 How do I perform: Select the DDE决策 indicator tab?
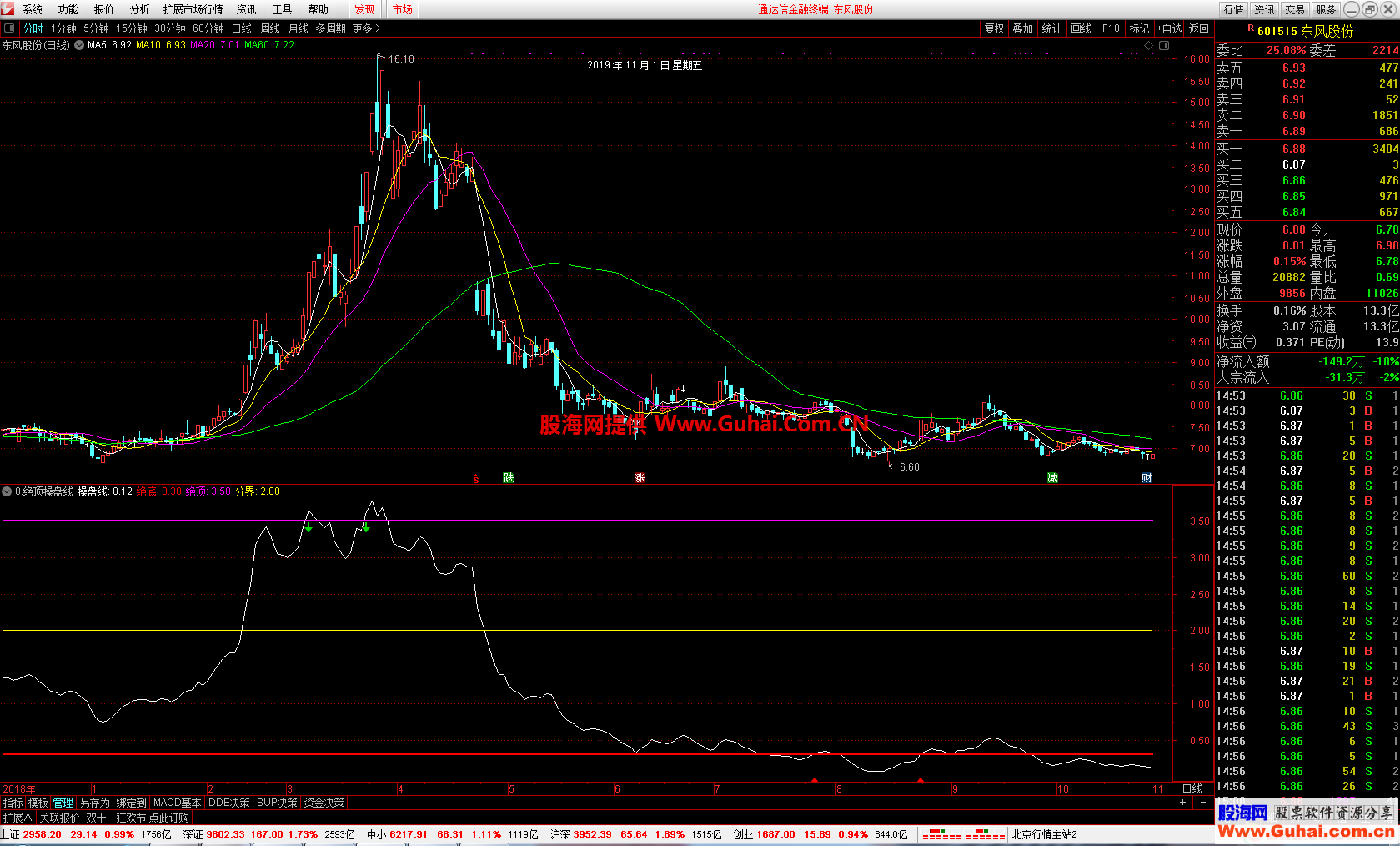click(229, 803)
